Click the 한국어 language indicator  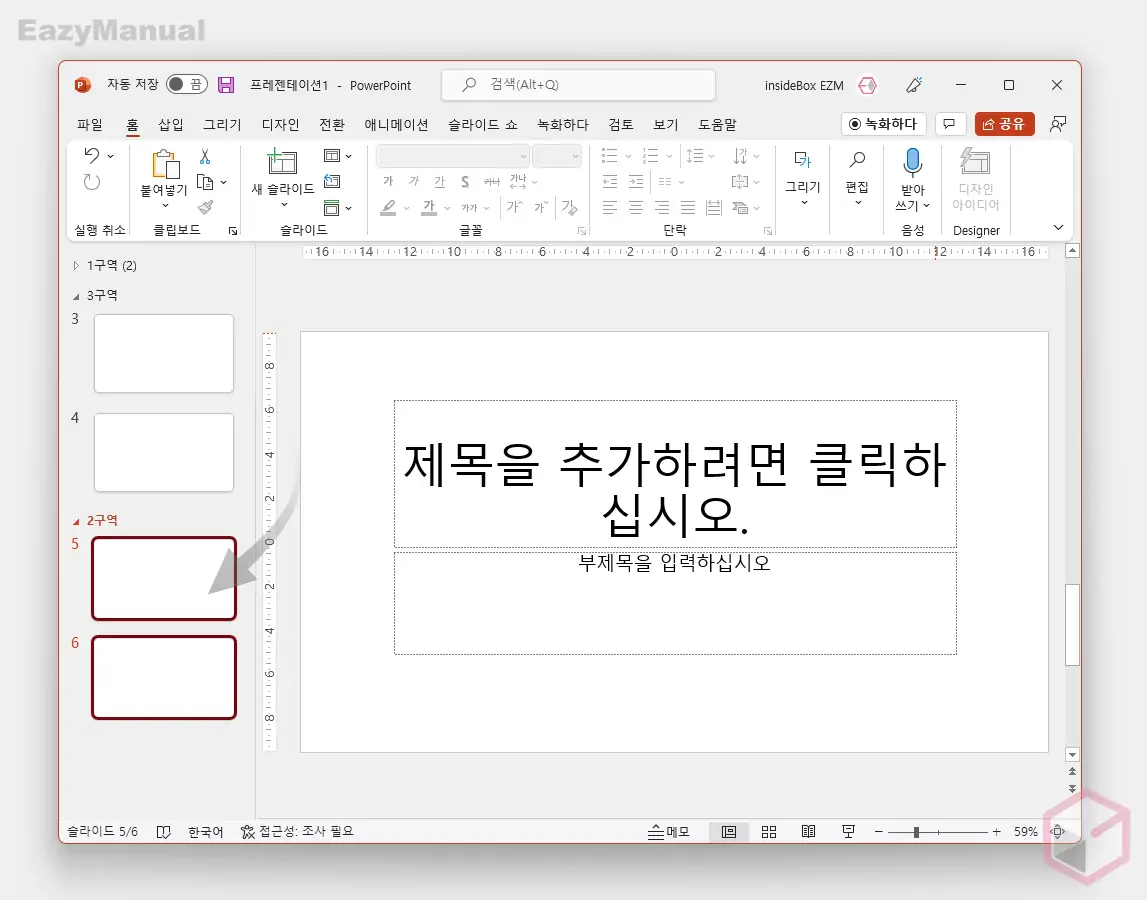206,832
